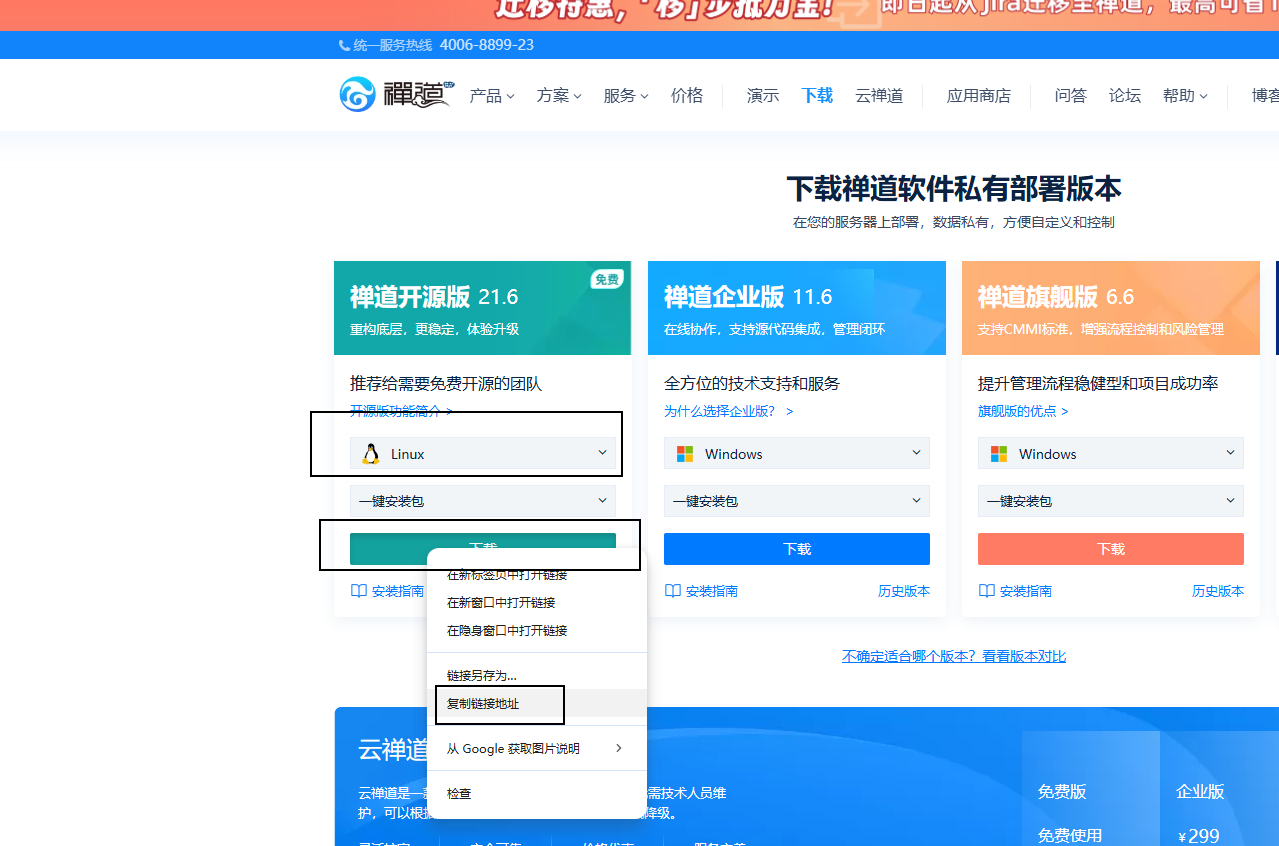Go to 问答 section
Viewport: 1279px width, 846px height.
click(x=1071, y=96)
